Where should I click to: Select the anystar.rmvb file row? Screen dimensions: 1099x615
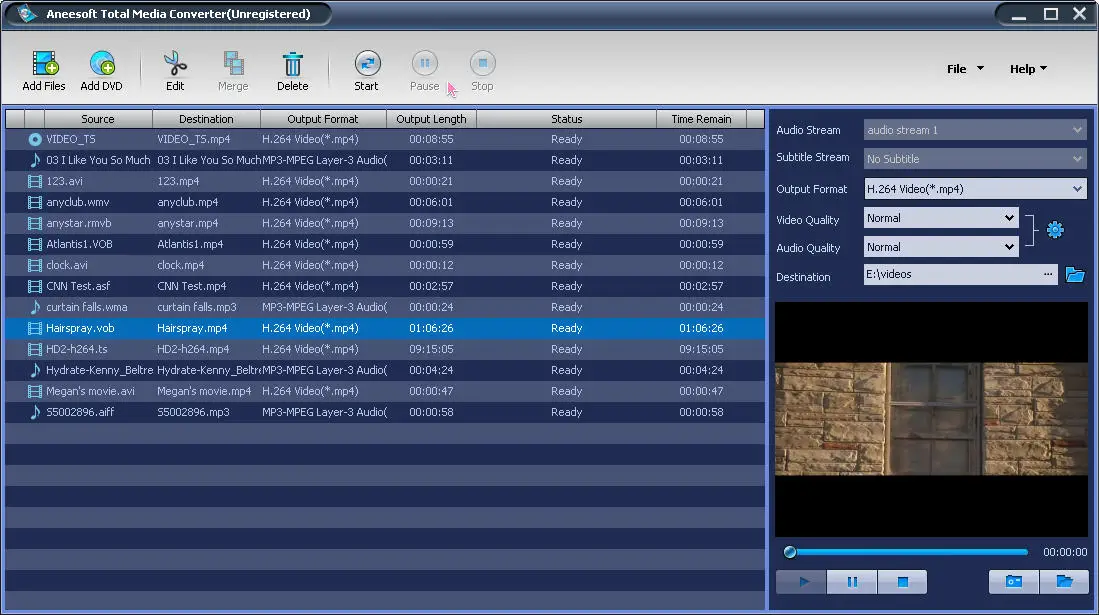(385, 223)
